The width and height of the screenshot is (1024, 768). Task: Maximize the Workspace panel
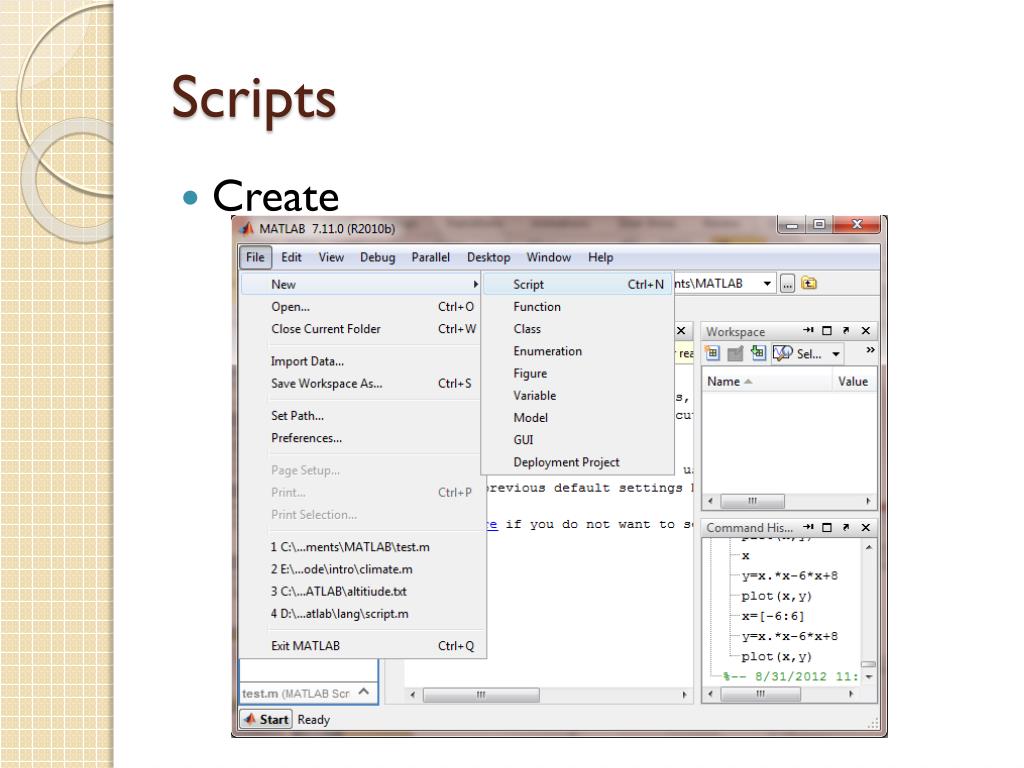[827, 330]
